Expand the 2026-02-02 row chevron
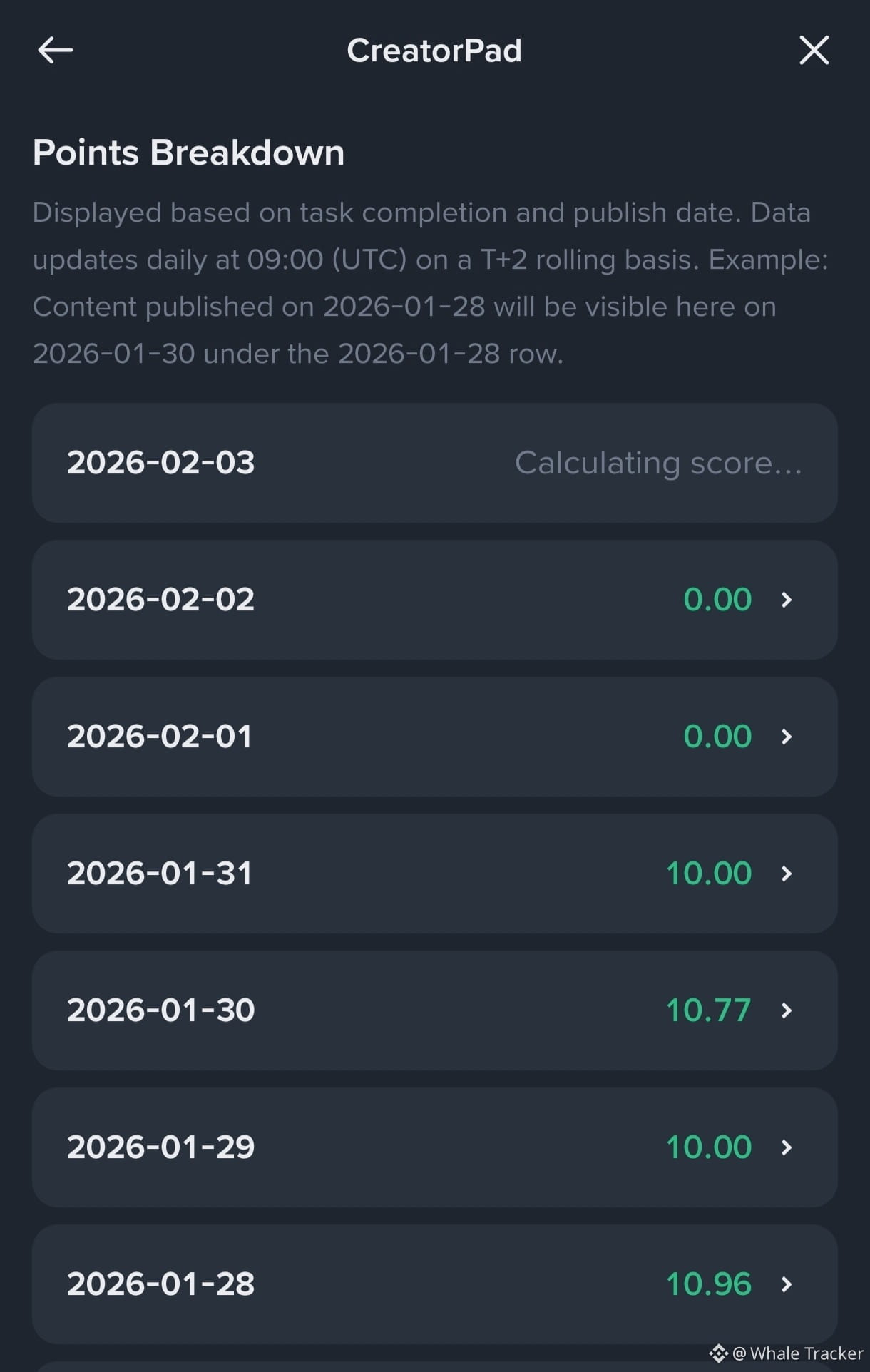 (x=786, y=600)
